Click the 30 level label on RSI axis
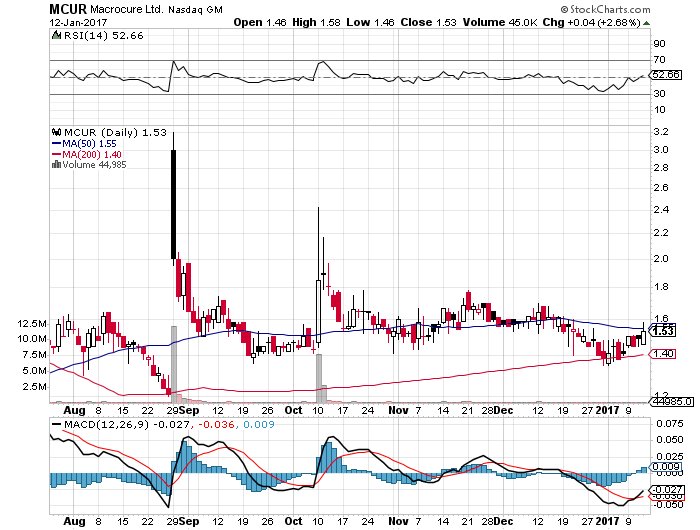700x530 pixels. point(659,94)
